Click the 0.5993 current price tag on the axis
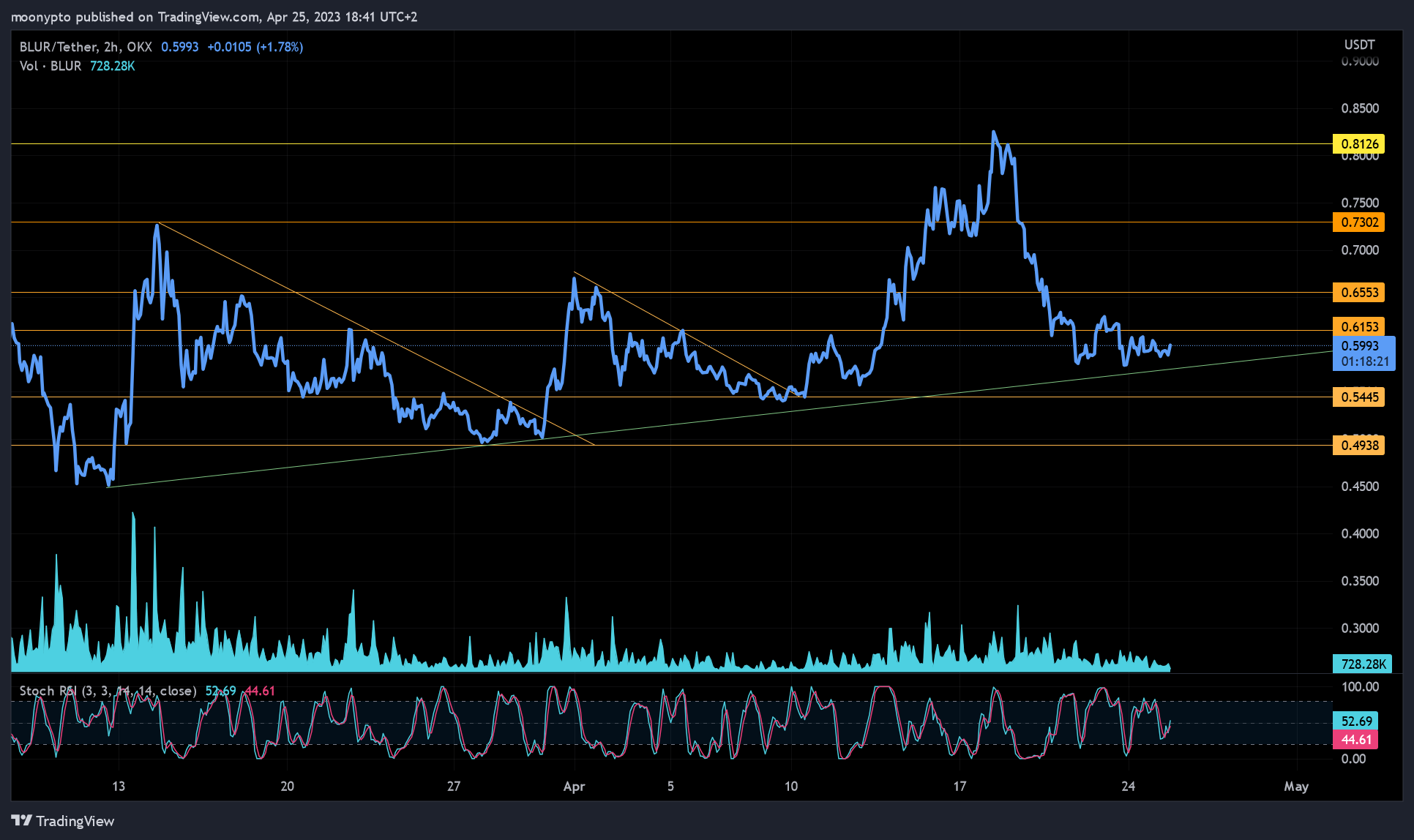Image resolution: width=1414 pixels, height=840 pixels. (x=1361, y=345)
